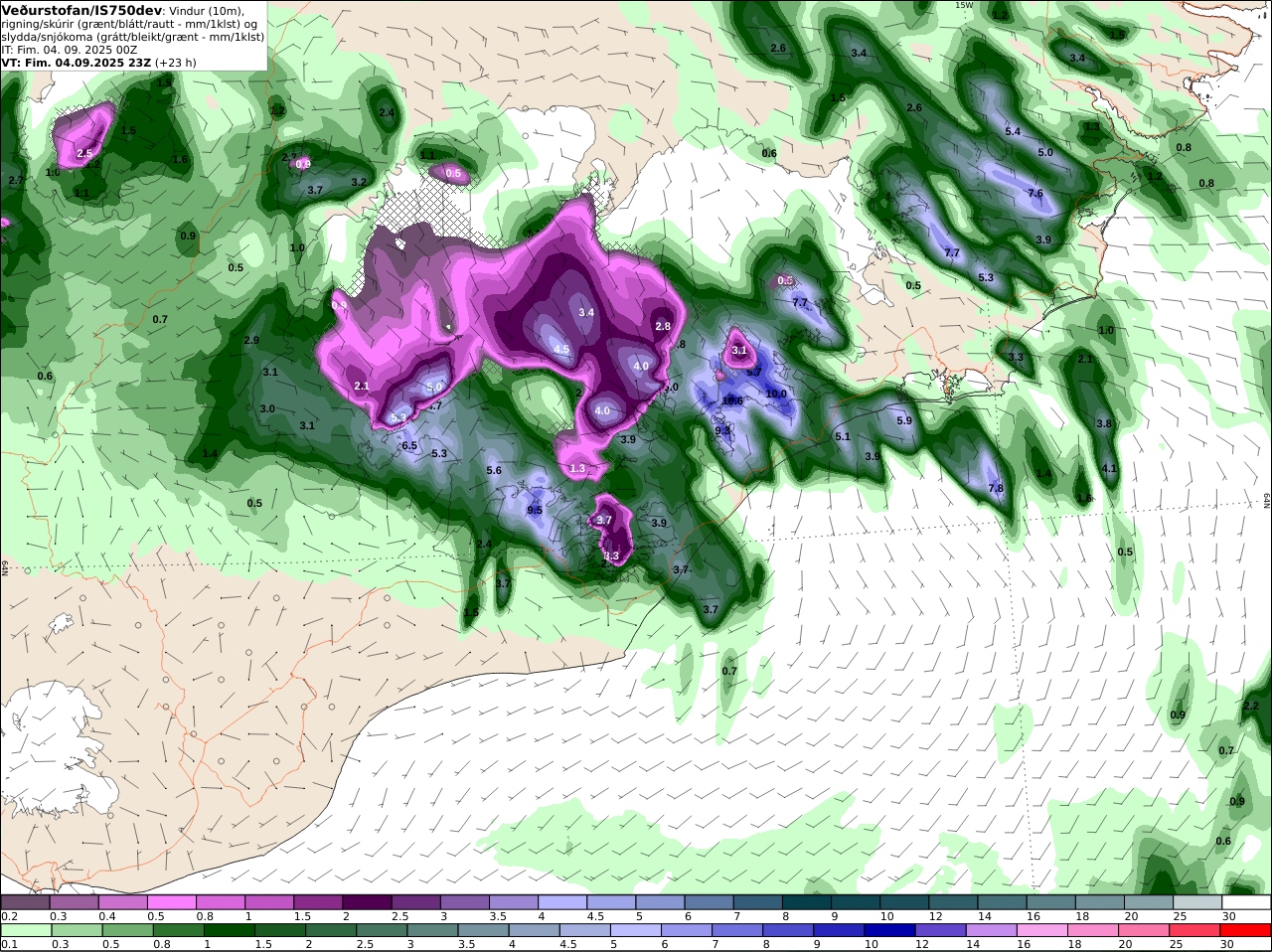Click the '2.2' precipitation value on the map
Image resolution: width=1272 pixels, height=952 pixels.
[x=1251, y=706]
